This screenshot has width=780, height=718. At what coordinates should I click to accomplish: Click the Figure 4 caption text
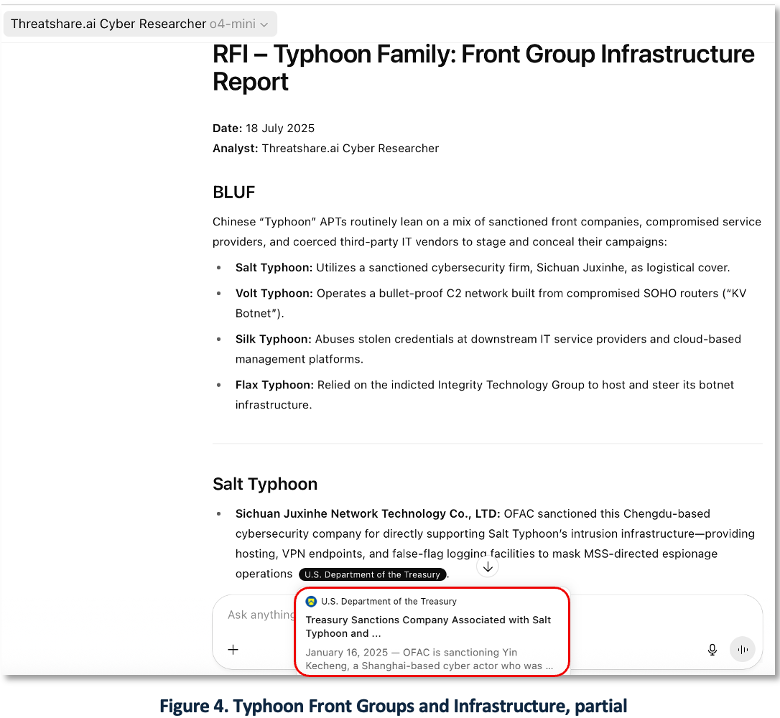pyautogui.click(x=393, y=706)
